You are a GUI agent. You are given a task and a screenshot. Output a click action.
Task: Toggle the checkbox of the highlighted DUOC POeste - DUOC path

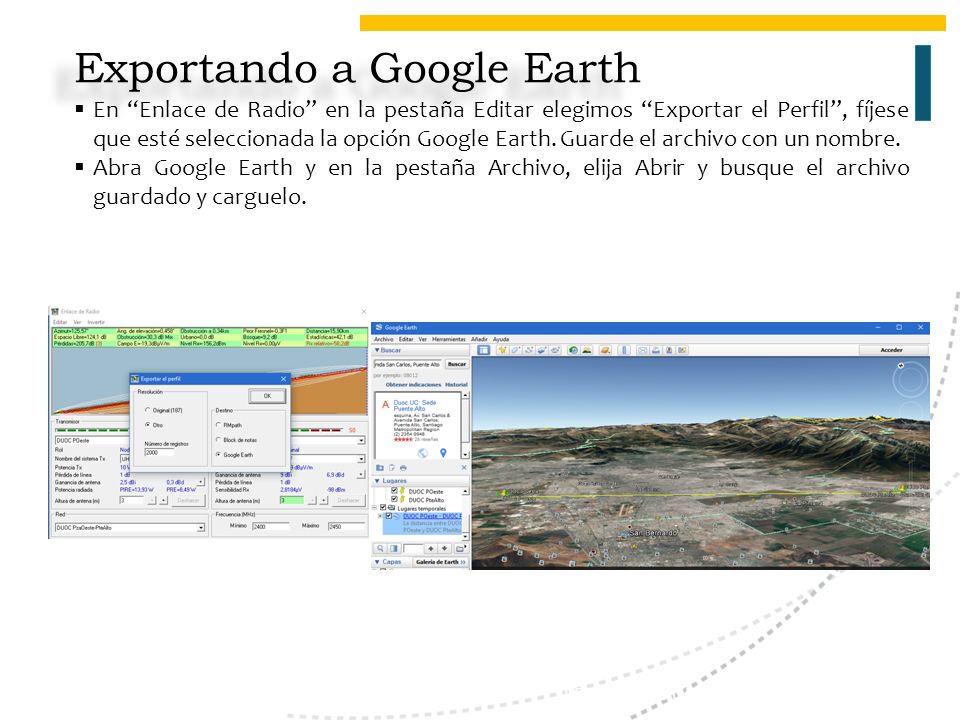[389, 516]
